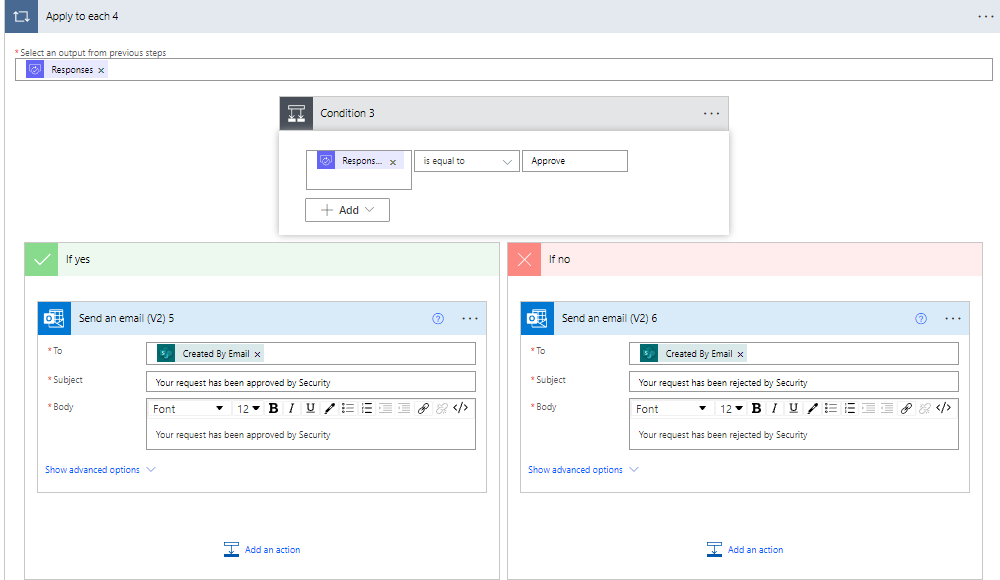Remove Created By Email token in email 6
This screenshot has width=1000, height=580.
(x=740, y=354)
